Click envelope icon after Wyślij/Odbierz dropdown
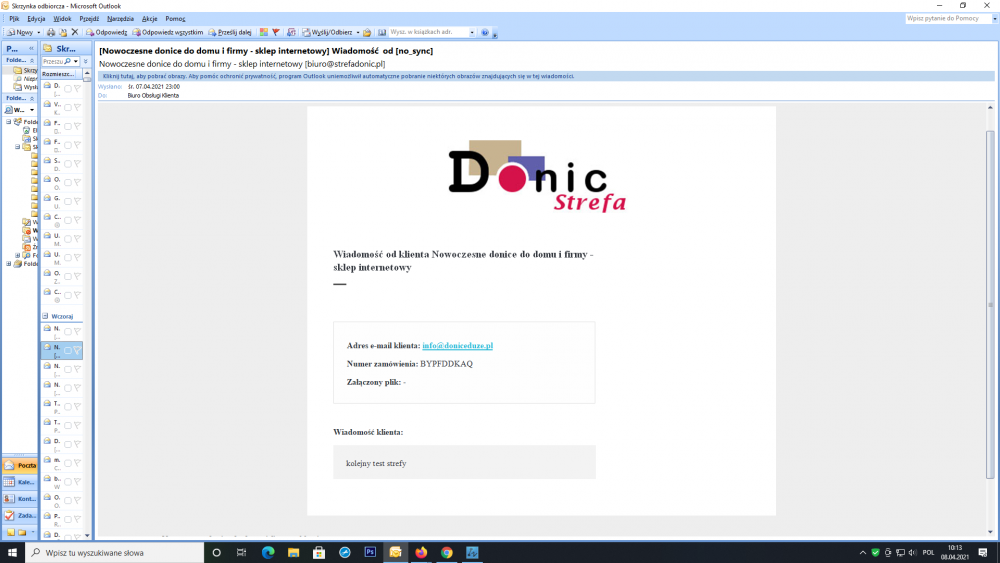The image size is (1000, 563). (x=367, y=32)
